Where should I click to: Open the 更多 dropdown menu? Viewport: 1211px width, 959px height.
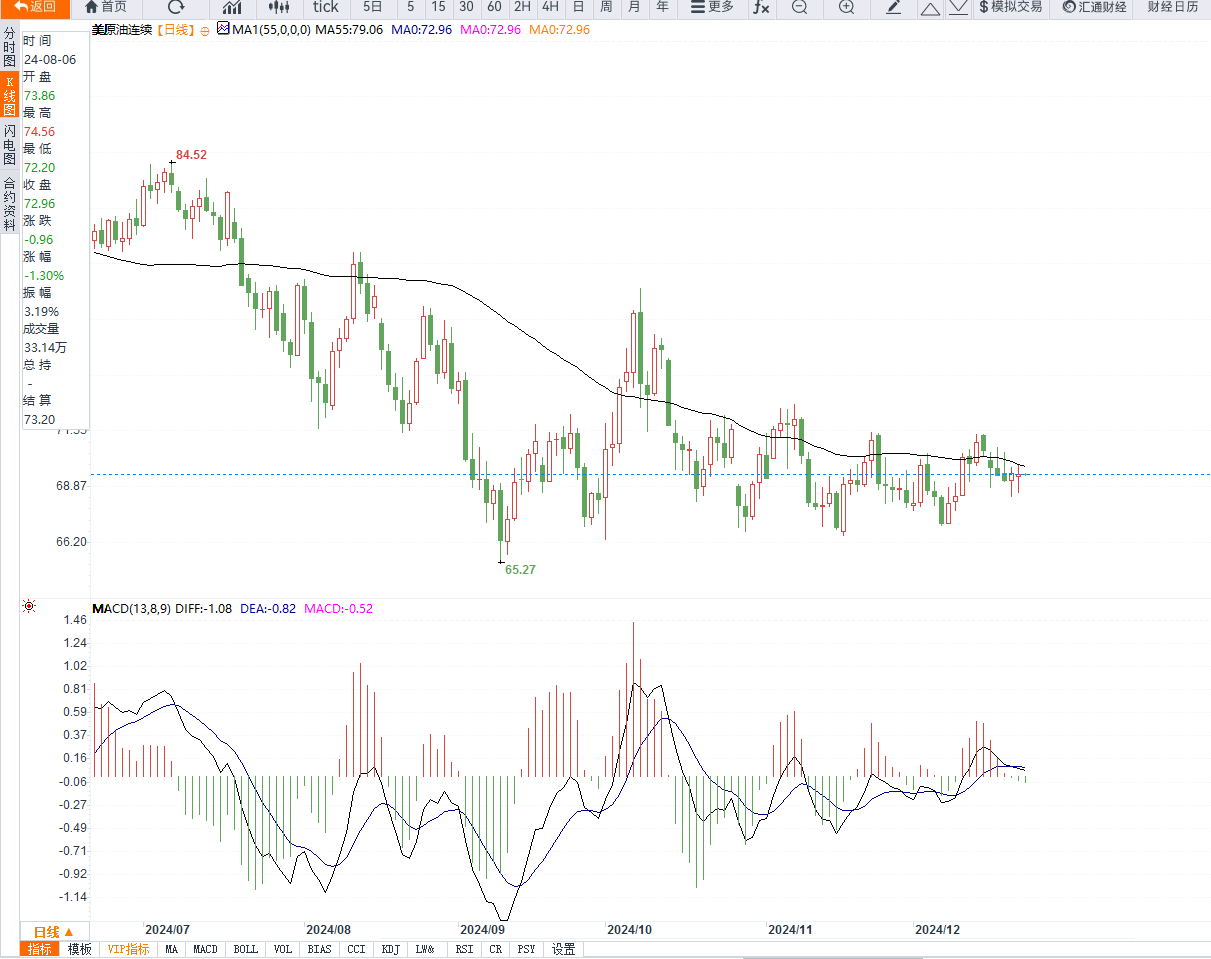712,7
